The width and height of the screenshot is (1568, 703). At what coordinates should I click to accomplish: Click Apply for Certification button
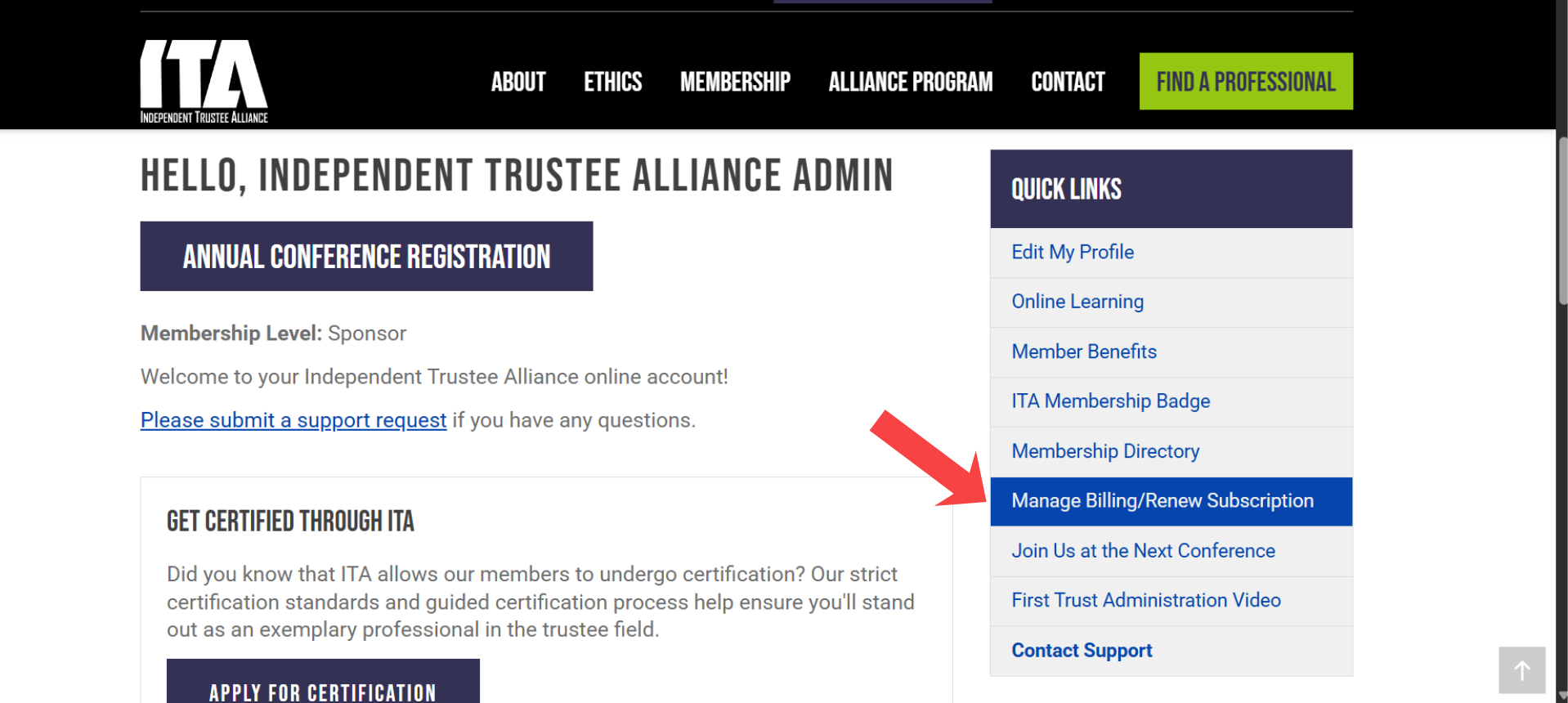323,687
